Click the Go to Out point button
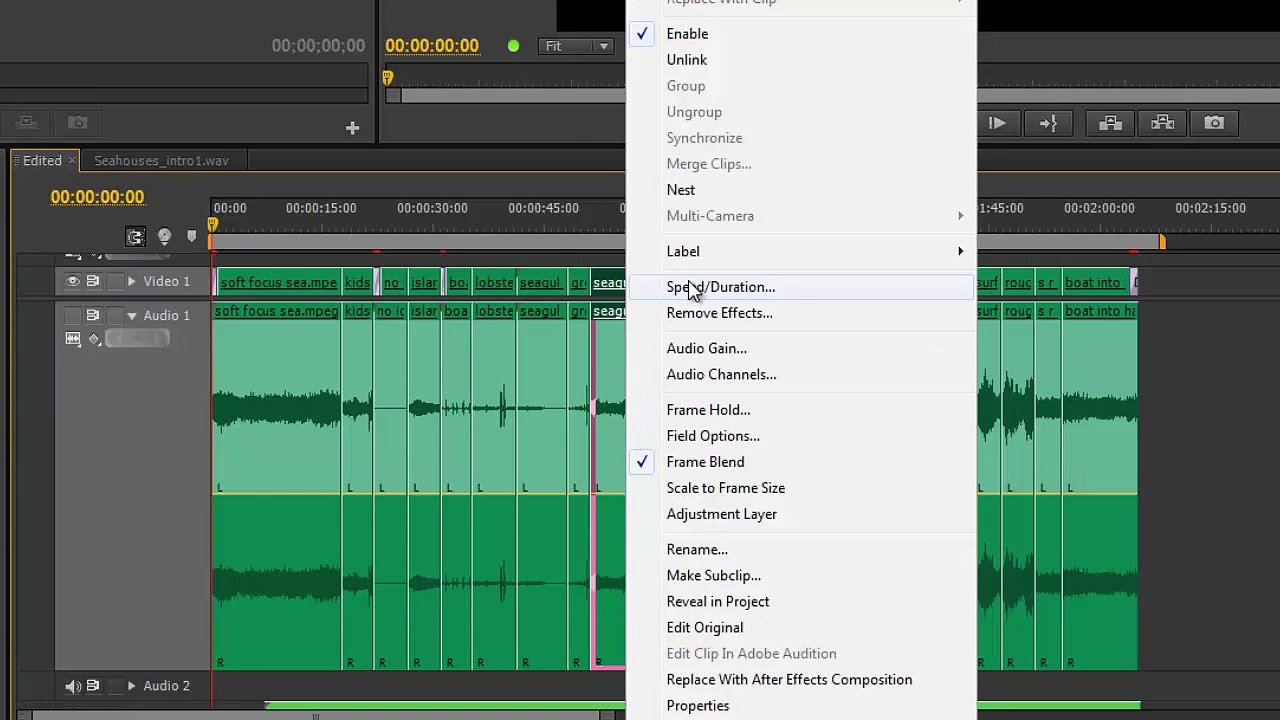The image size is (1280, 720). (x=1048, y=123)
